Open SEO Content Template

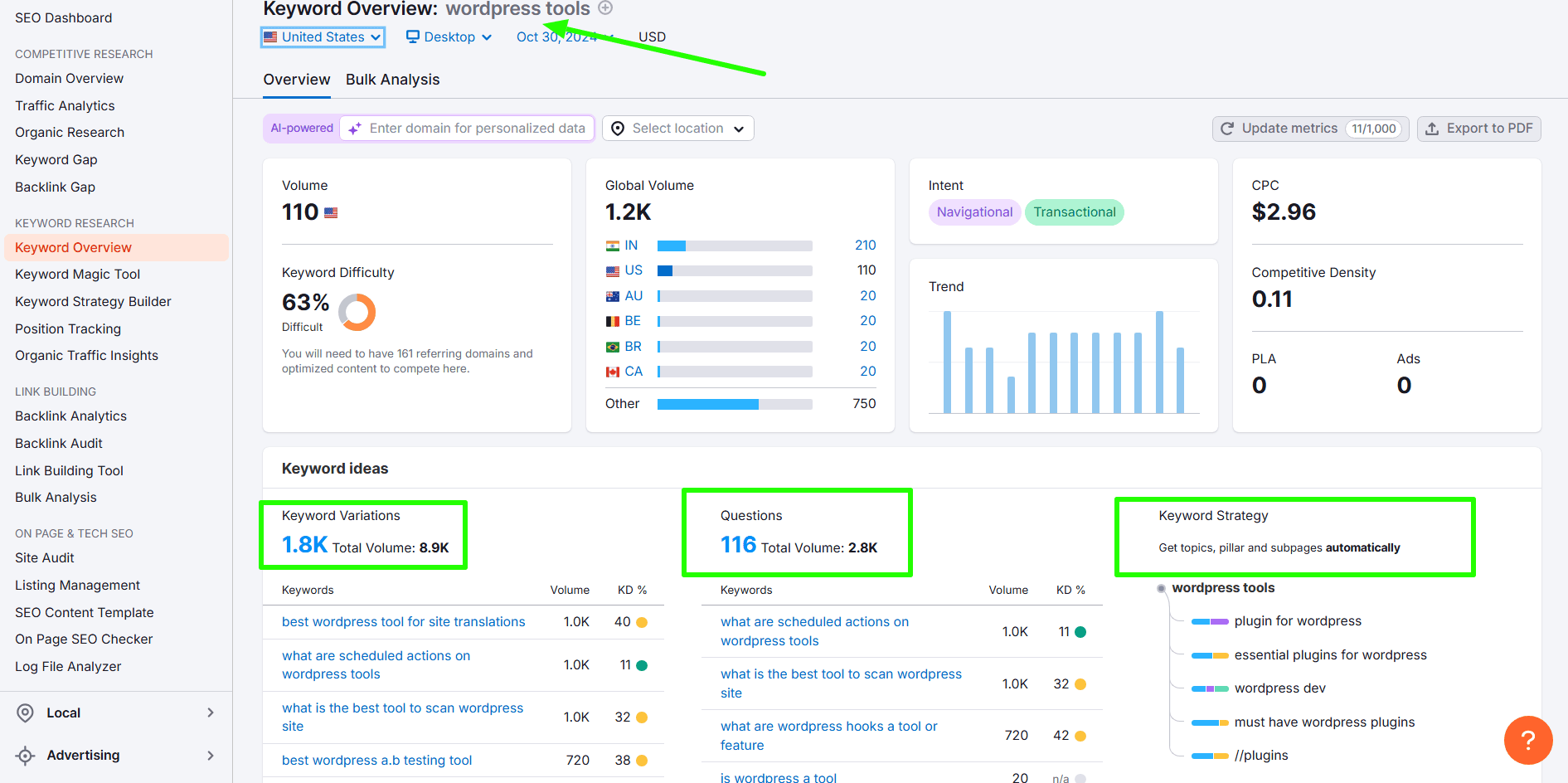coord(85,613)
